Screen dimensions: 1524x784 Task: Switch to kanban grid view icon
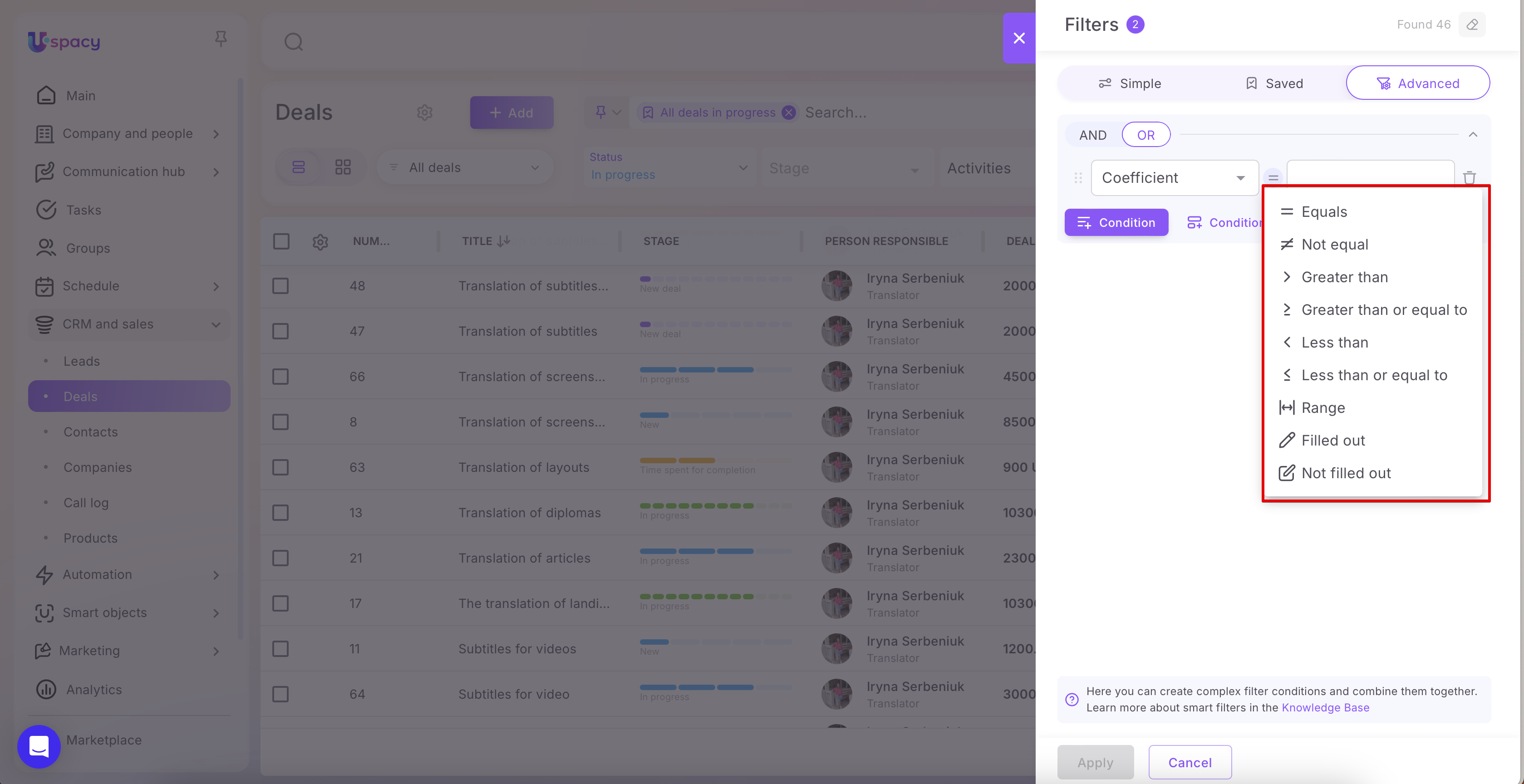pyautogui.click(x=343, y=167)
